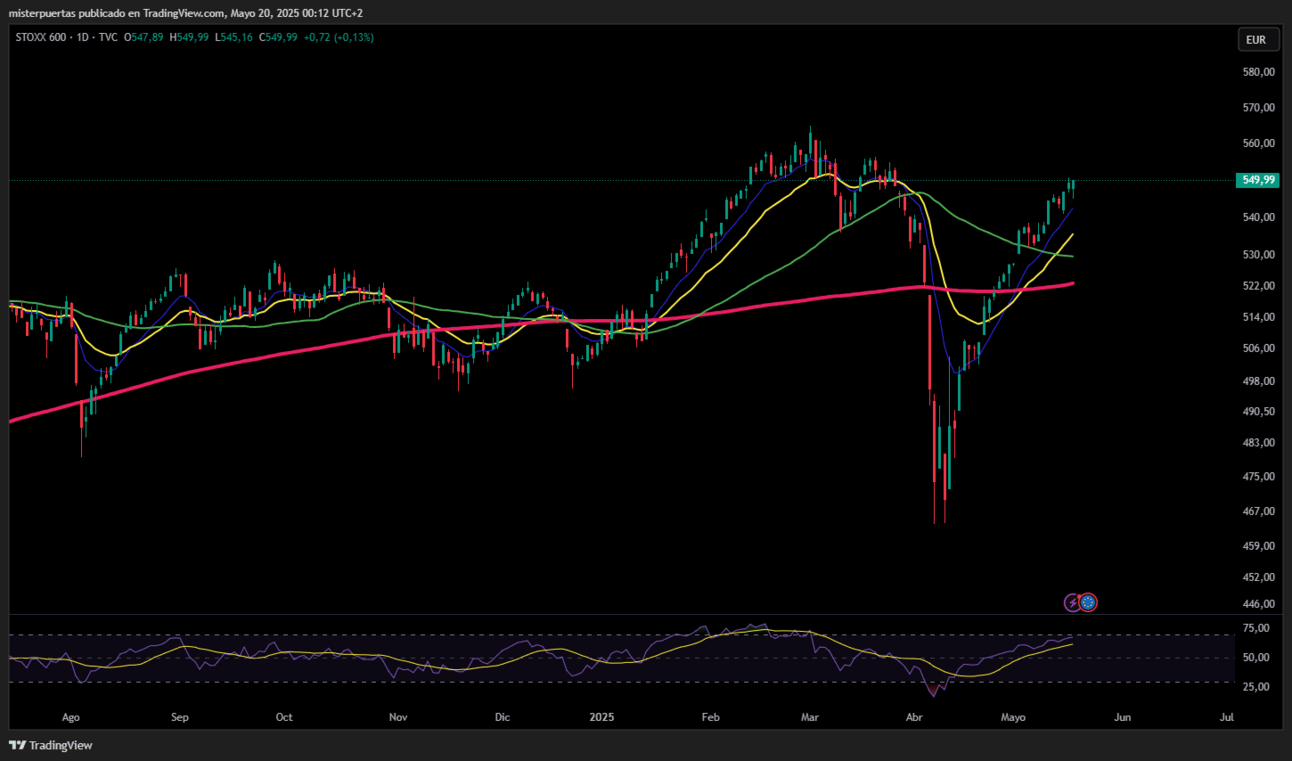Screen dimensions: 1292x761
Task: Open the EU flag economic event icon
Action: pyautogui.click(x=1088, y=602)
